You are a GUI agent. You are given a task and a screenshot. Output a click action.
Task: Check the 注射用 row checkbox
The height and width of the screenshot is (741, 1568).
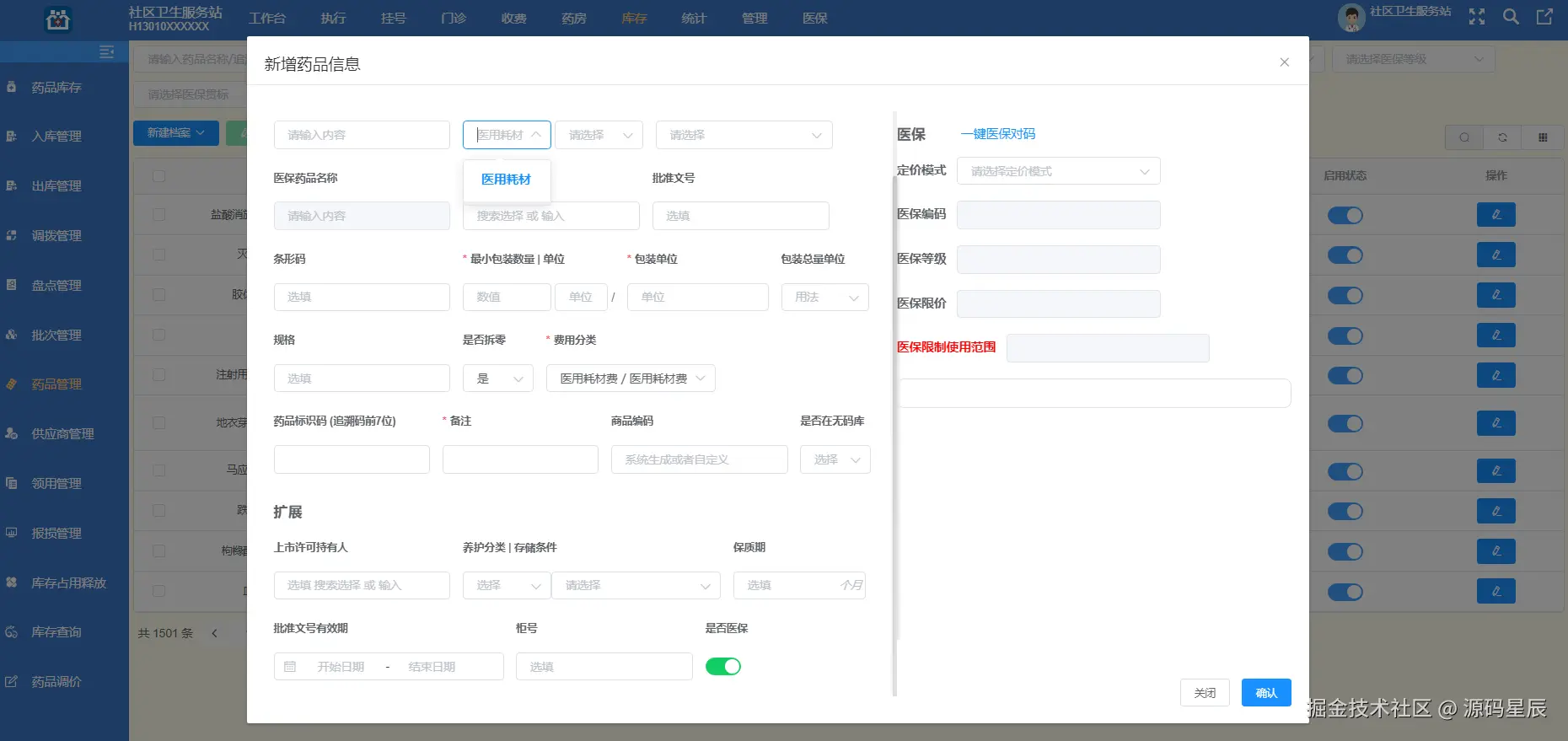coord(158,374)
